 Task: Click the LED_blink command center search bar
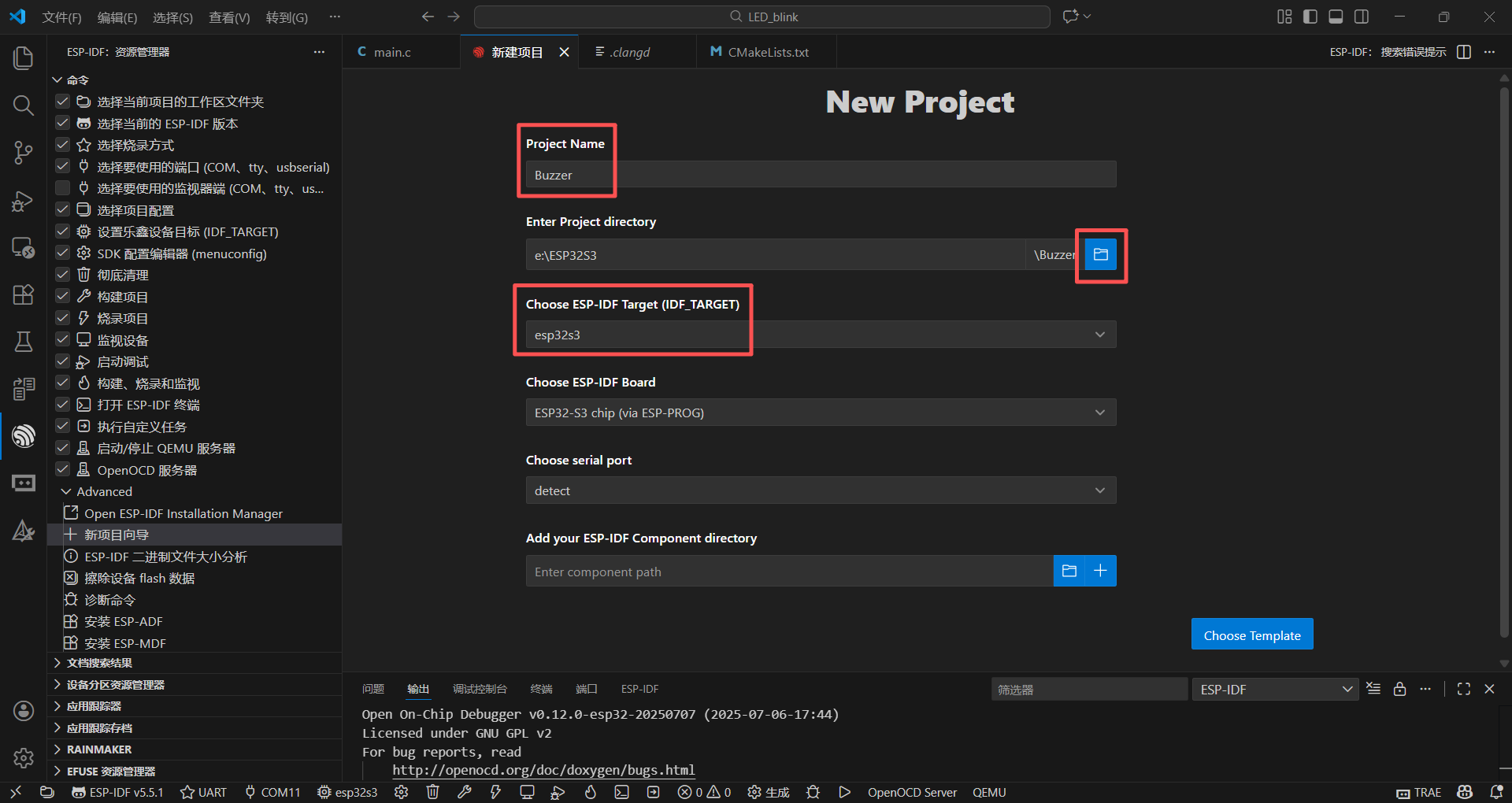click(x=762, y=17)
